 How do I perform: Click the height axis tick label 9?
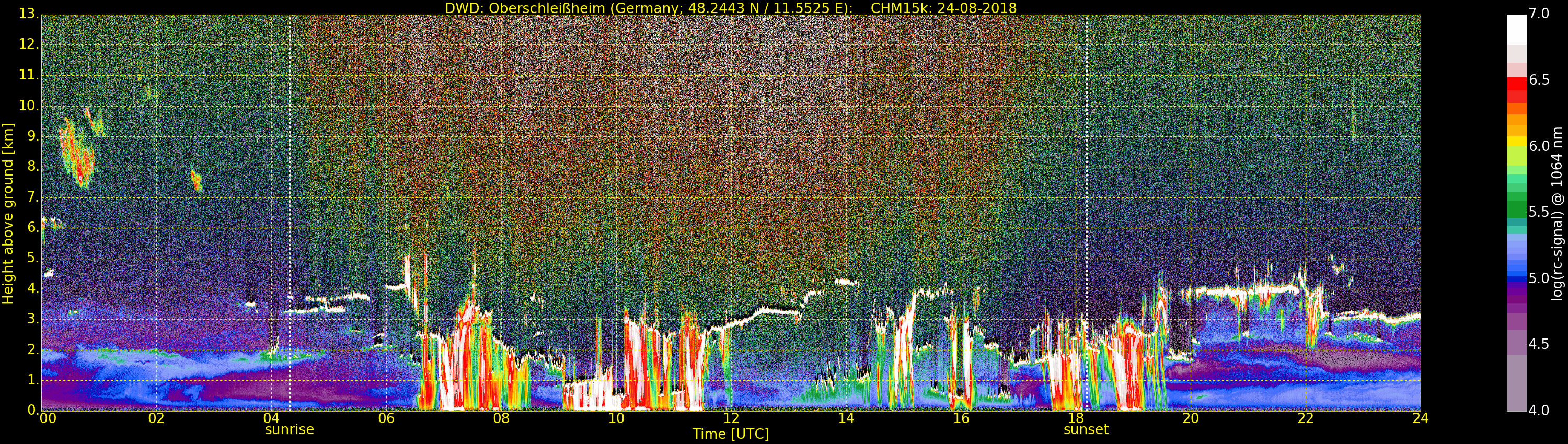pos(33,136)
